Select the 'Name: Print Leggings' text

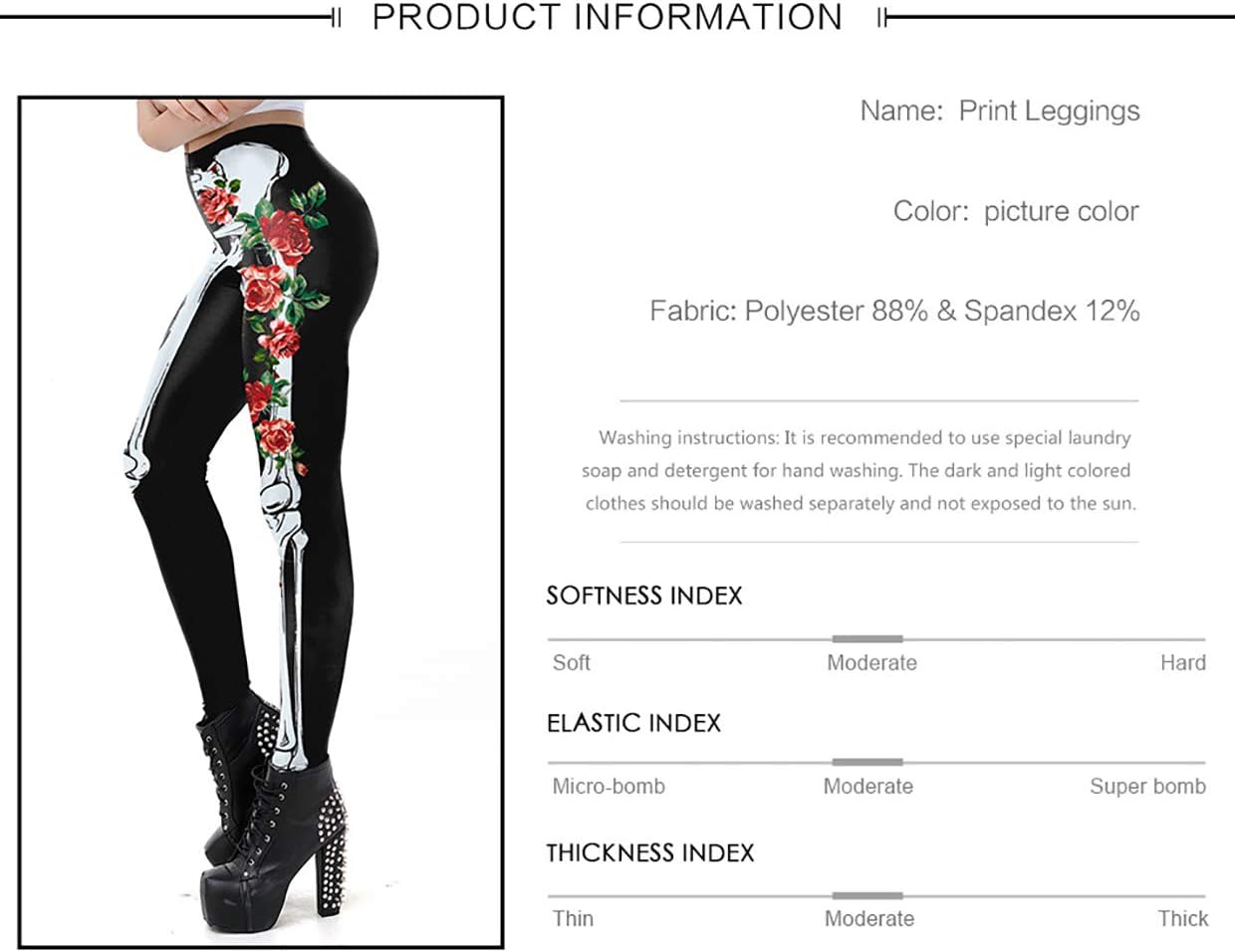tap(1000, 112)
